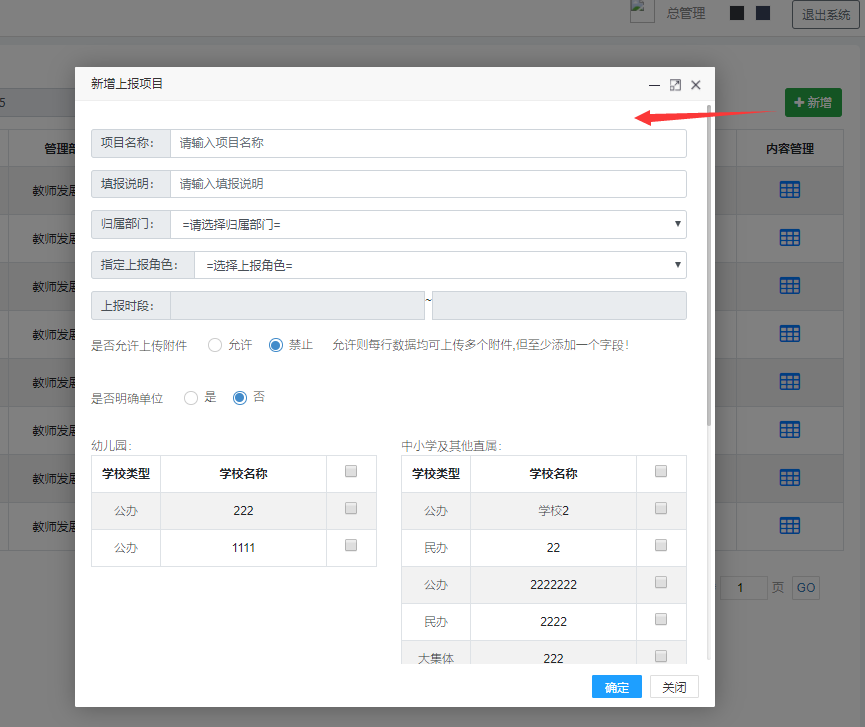865x727 pixels.
Task: Check select-all box in 幼儿园 table header
Action: pyautogui.click(x=351, y=471)
